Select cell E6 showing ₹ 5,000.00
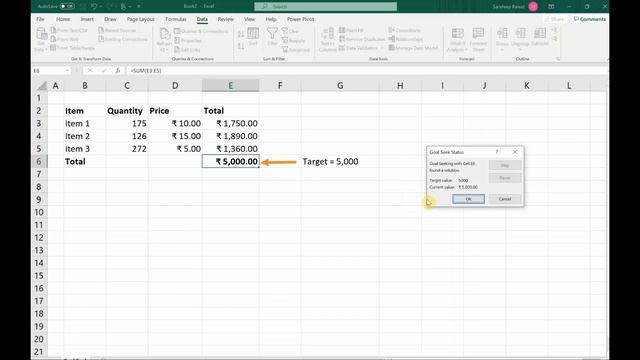The height and width of the screenshot is (360, 640). [x=230, y=161]
